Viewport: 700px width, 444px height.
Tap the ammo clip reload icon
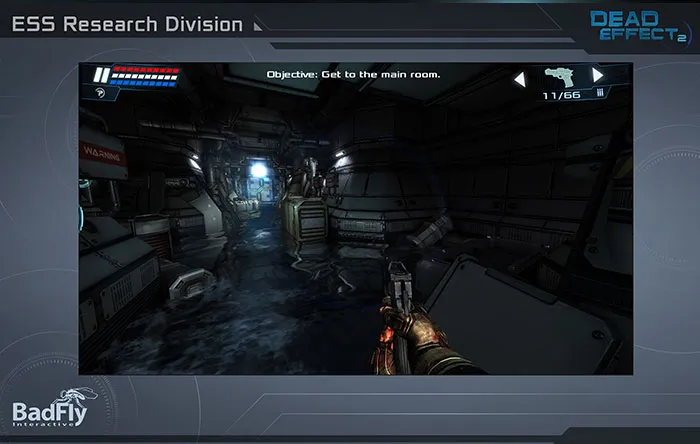point(600,93)
